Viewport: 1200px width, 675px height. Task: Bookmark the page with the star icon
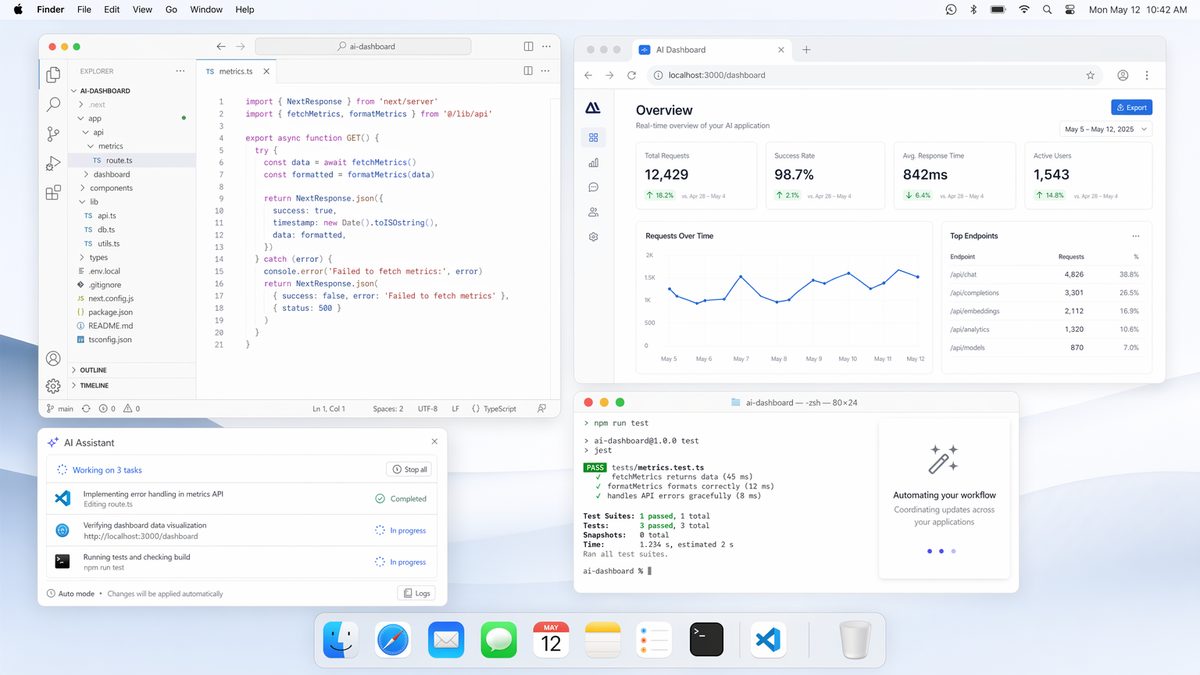tap(1090, 75)
